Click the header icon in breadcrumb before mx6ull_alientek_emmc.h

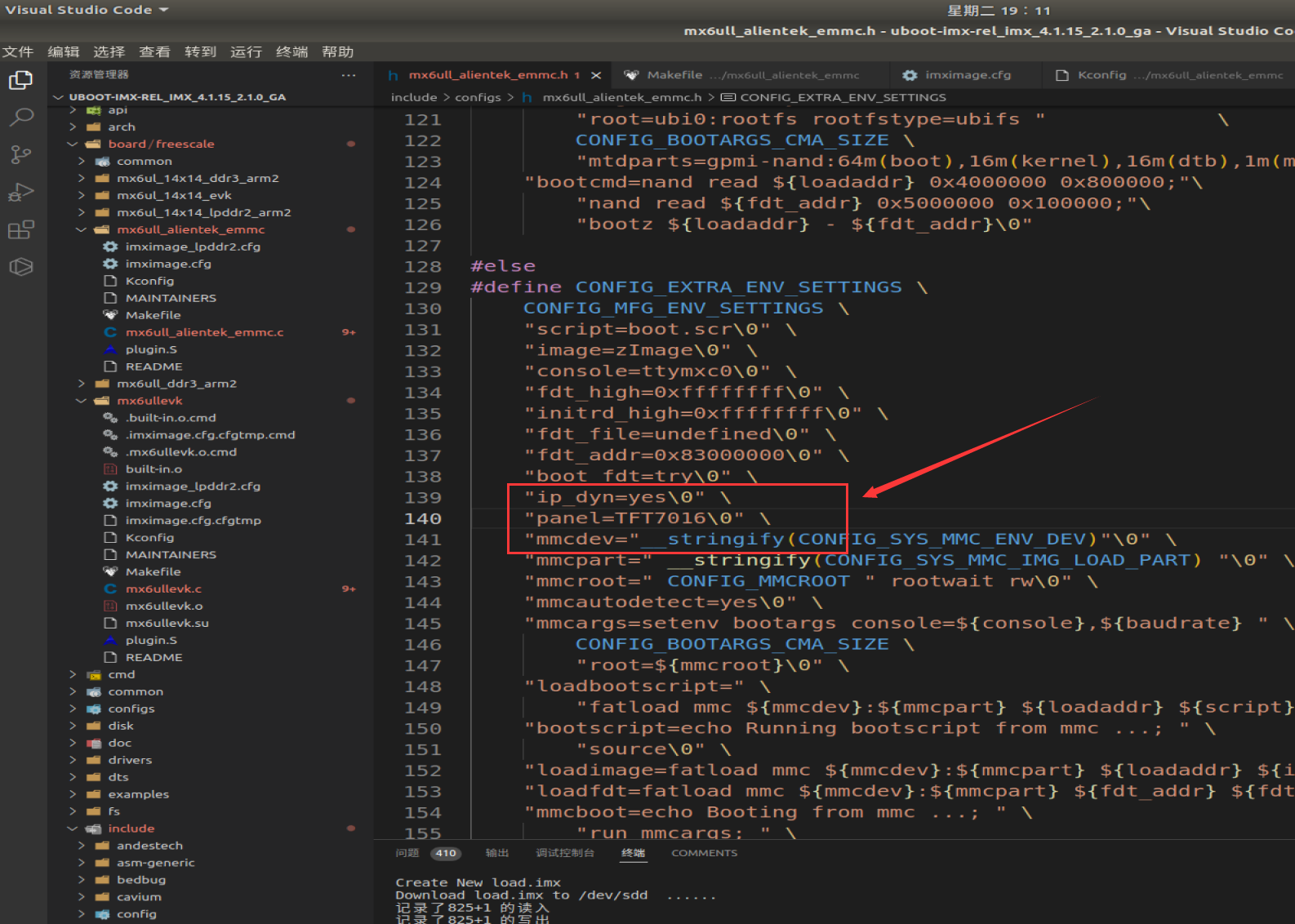tap(527, 97)
